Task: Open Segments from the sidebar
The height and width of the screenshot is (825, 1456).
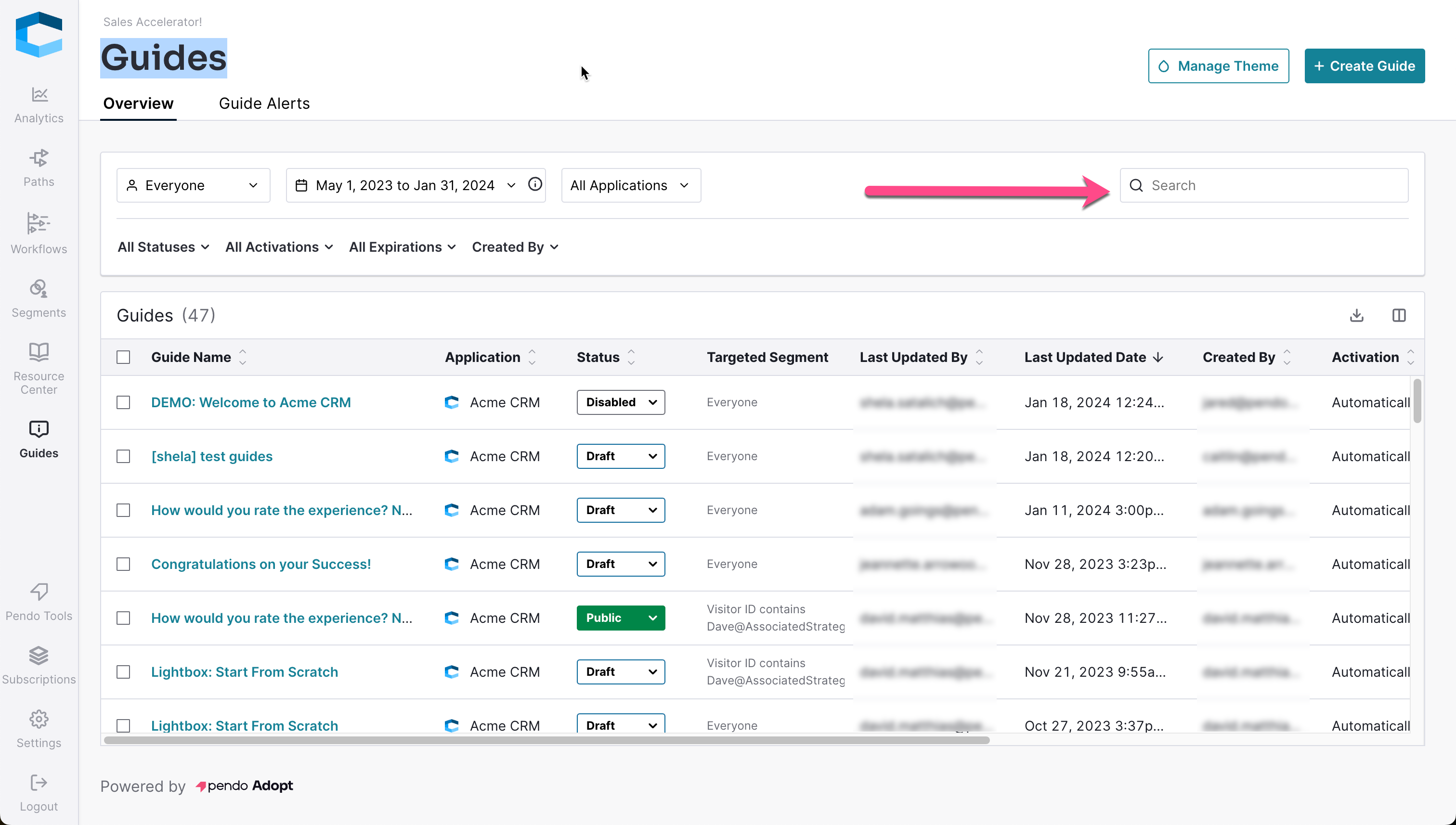Action: click(39, 298)
